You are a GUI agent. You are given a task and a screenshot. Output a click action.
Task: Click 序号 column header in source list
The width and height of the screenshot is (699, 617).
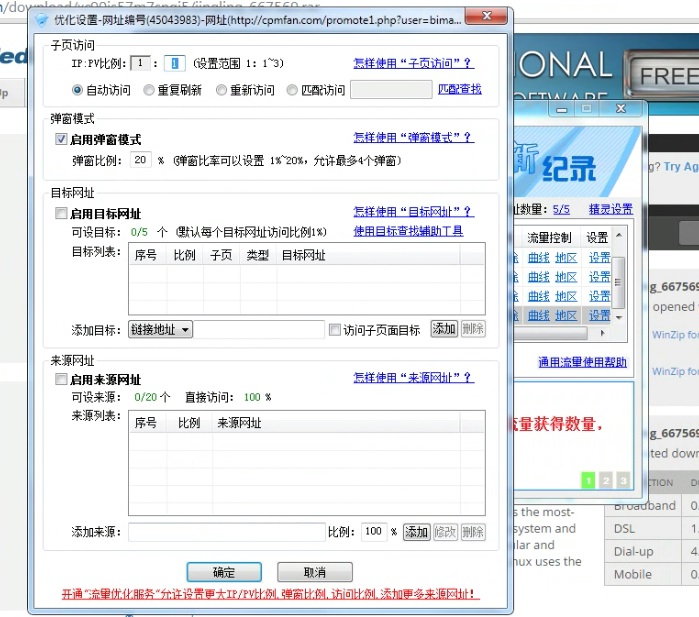coord(148,423)
